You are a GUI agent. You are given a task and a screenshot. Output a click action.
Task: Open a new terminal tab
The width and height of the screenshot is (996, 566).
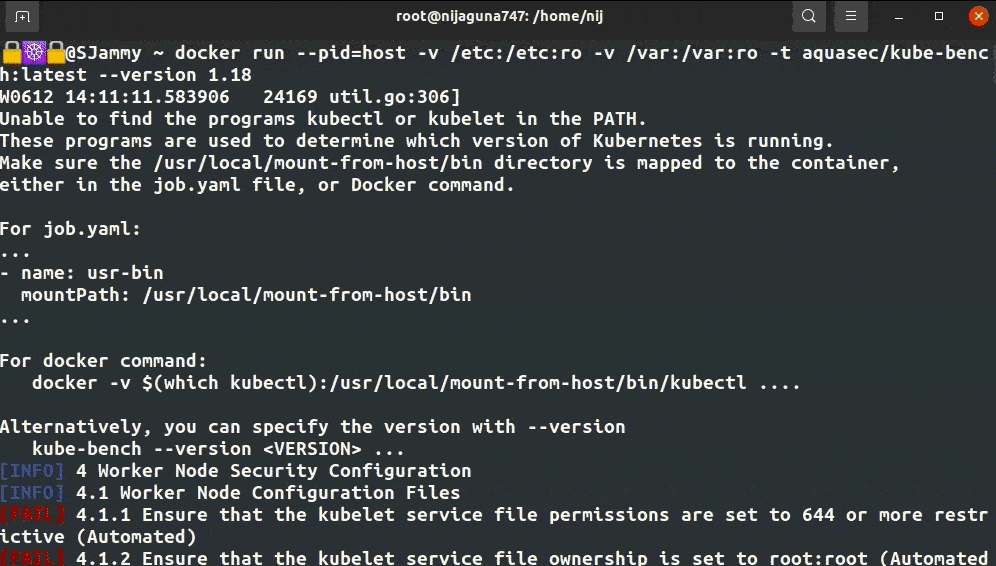[22, 17]
